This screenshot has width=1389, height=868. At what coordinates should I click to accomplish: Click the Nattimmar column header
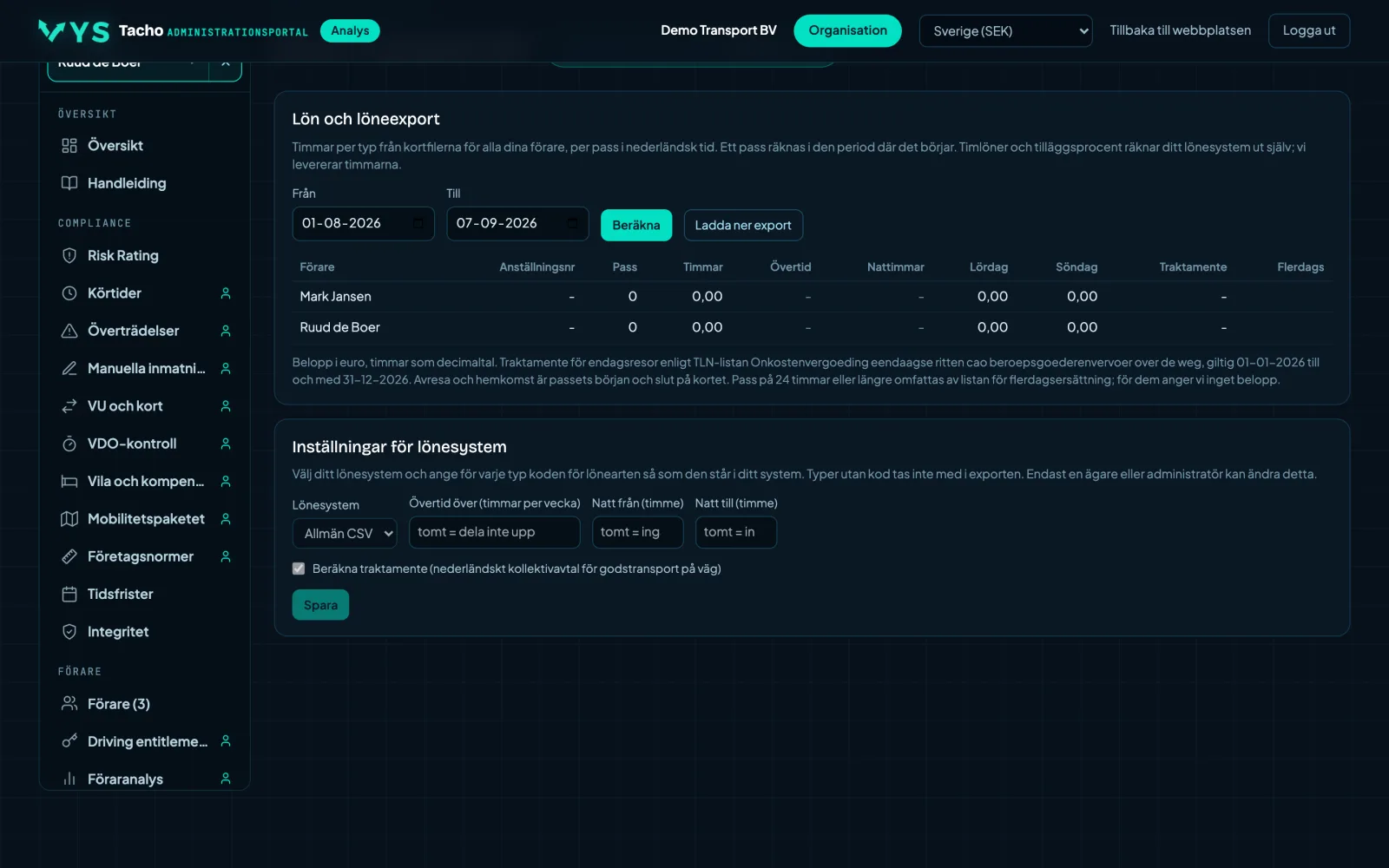click(x=896, y=267)
